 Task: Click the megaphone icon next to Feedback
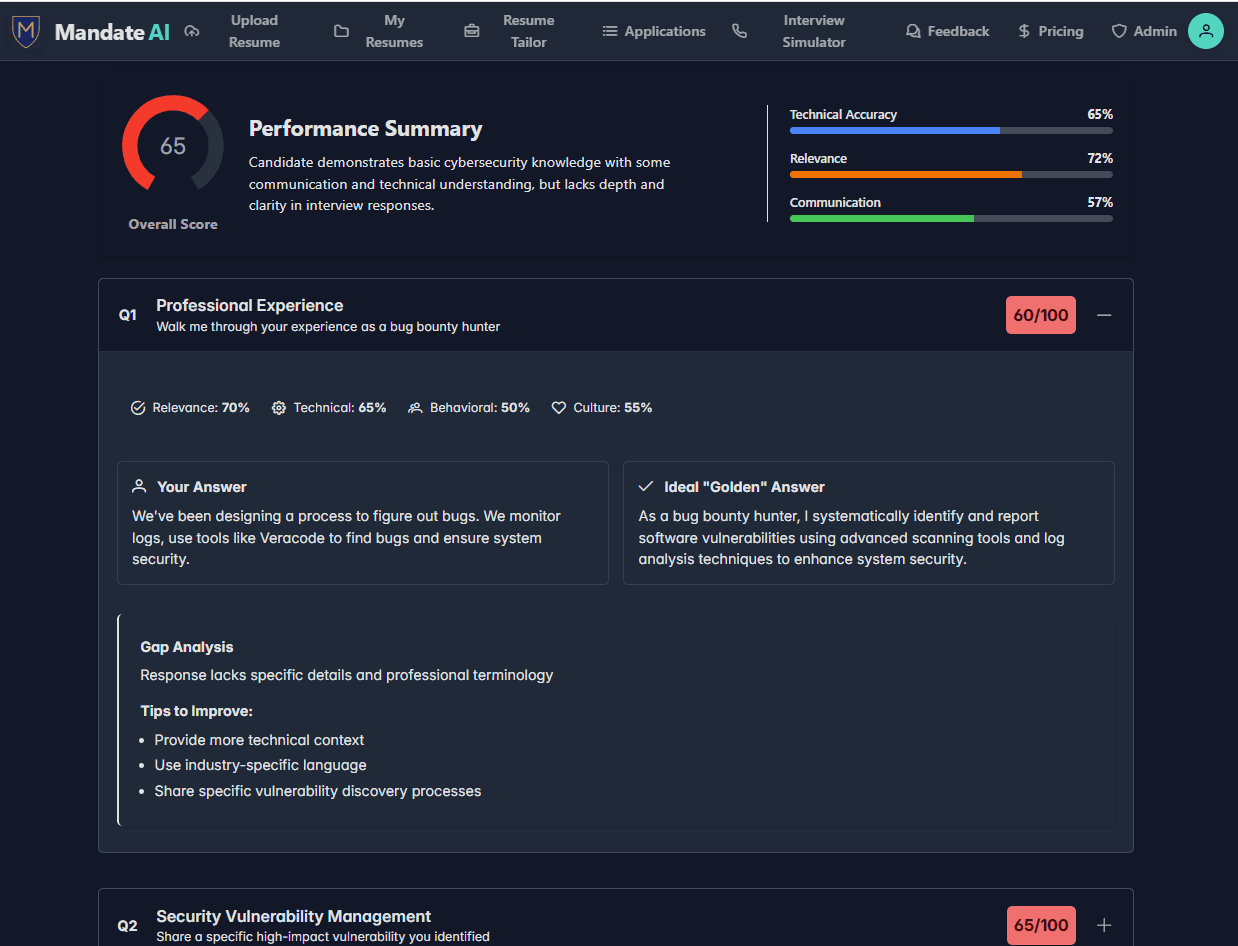coord(911,31)
